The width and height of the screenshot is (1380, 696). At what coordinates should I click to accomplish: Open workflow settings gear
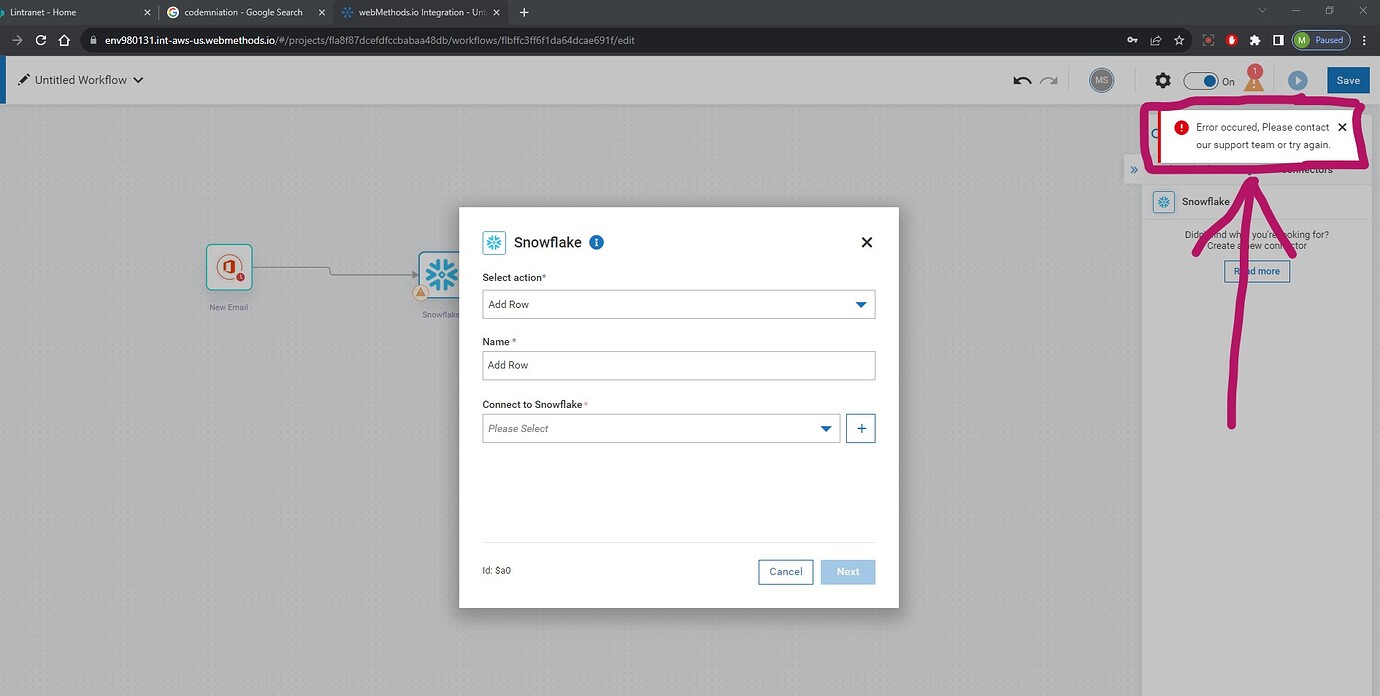pyautogui.click(x=1162, y=80)
